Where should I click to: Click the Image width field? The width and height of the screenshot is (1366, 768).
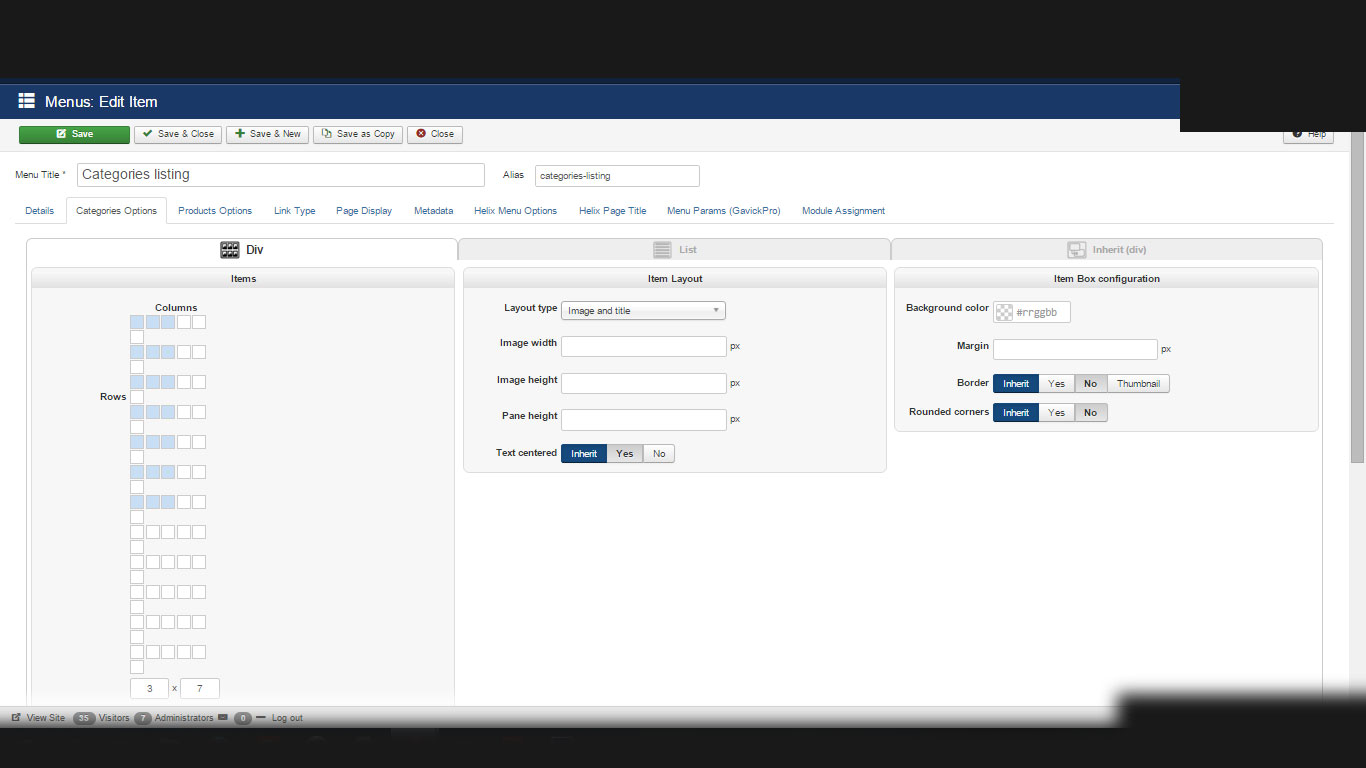tap(644, 346)
